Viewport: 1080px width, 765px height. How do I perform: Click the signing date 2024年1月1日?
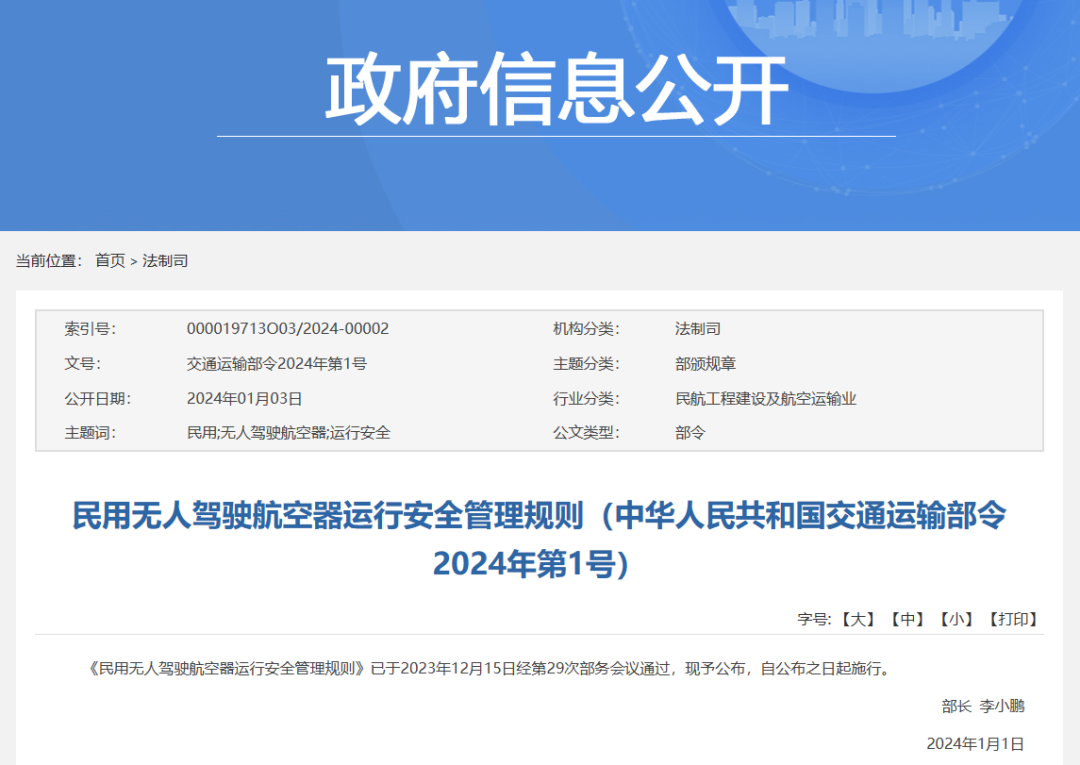click(975, 744)
